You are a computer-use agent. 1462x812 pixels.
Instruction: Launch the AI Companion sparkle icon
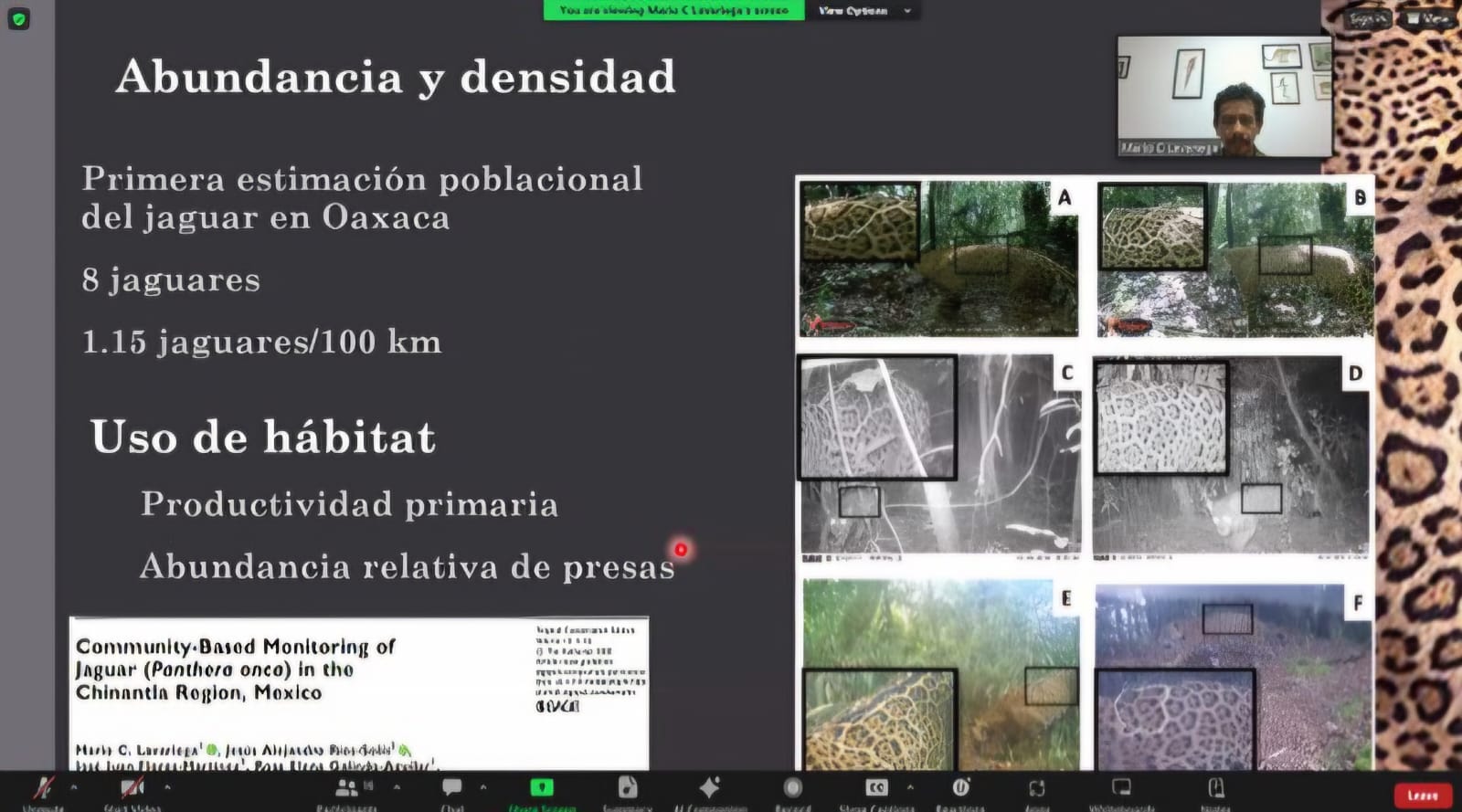tap(709, 788)
